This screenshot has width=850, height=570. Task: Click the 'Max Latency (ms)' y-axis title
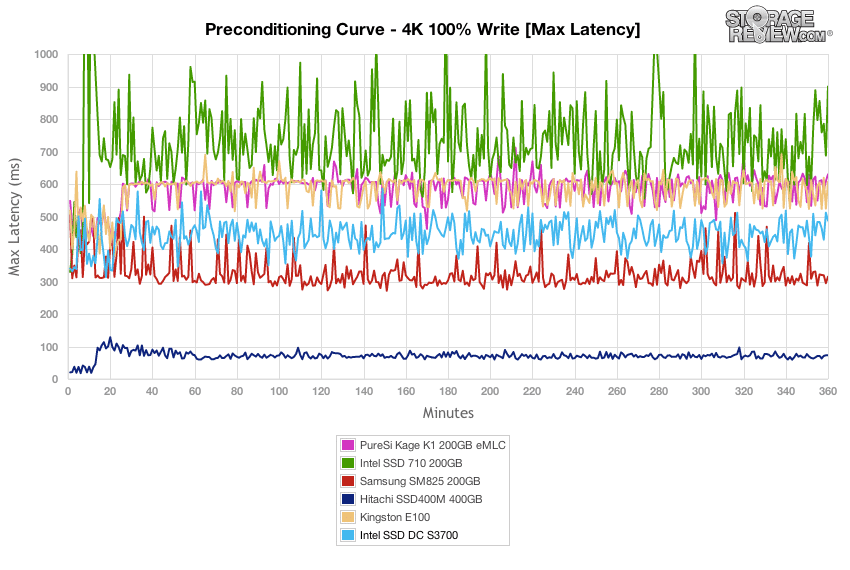[x=14, y=217]
